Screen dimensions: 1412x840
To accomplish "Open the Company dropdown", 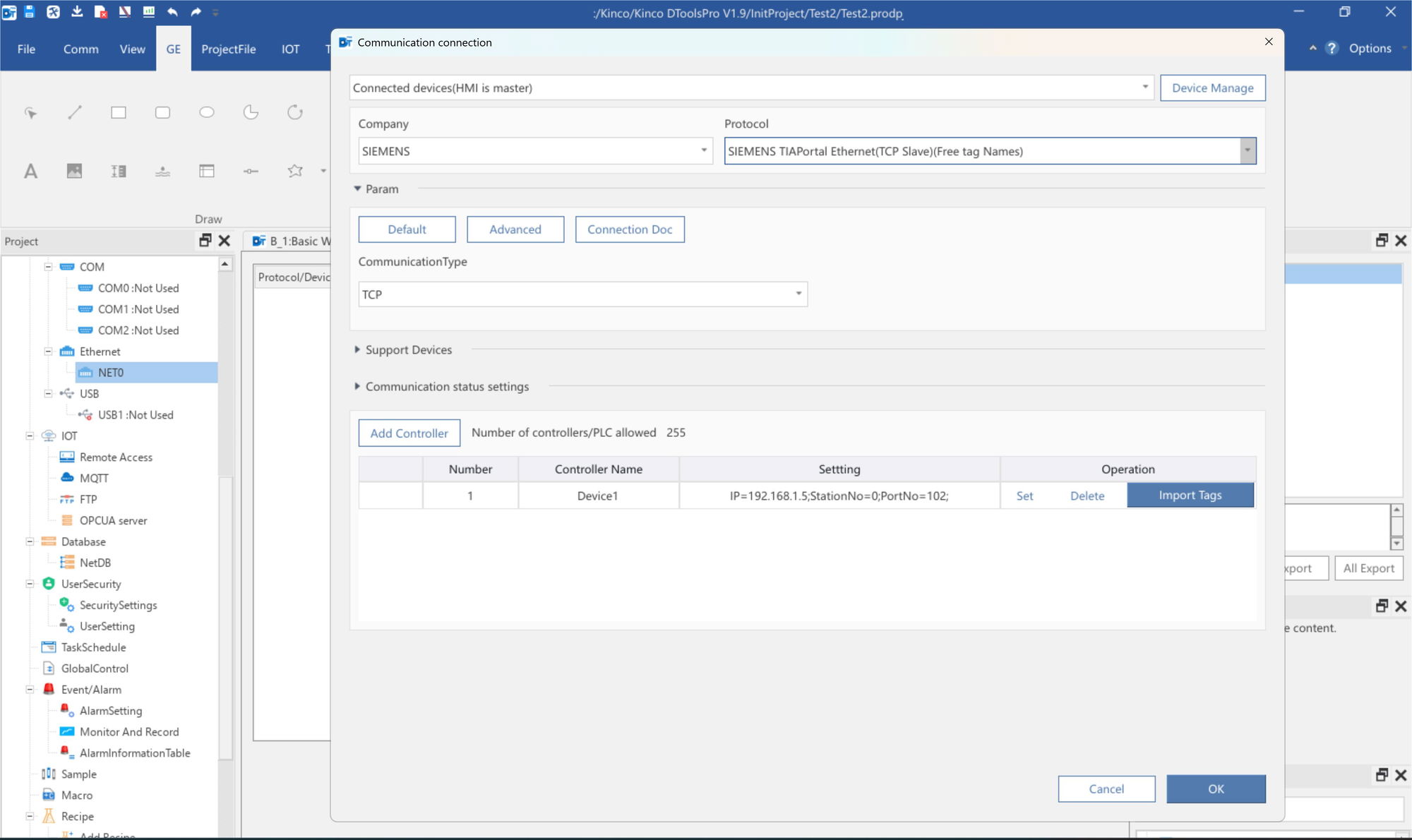I will pyautogui.click(x=703, y=150).
